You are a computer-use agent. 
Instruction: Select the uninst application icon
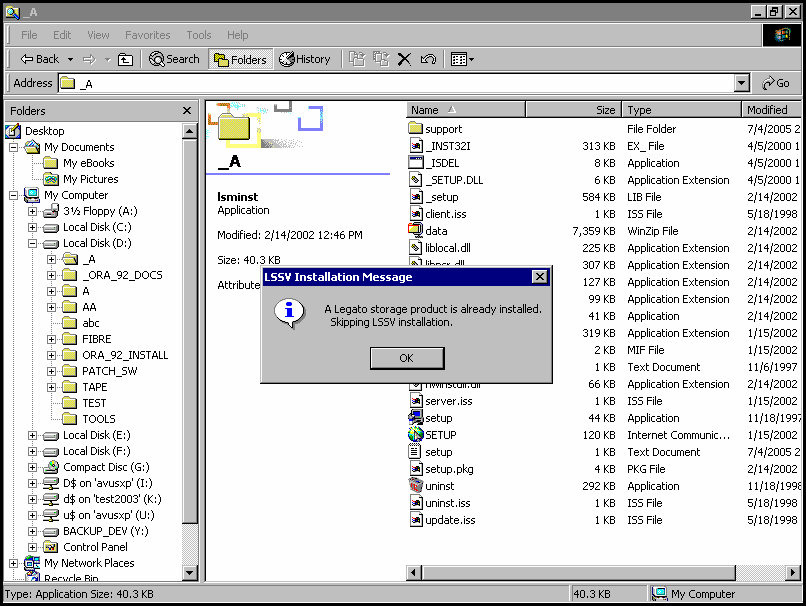pyautogui.click(x=415, y=486)
